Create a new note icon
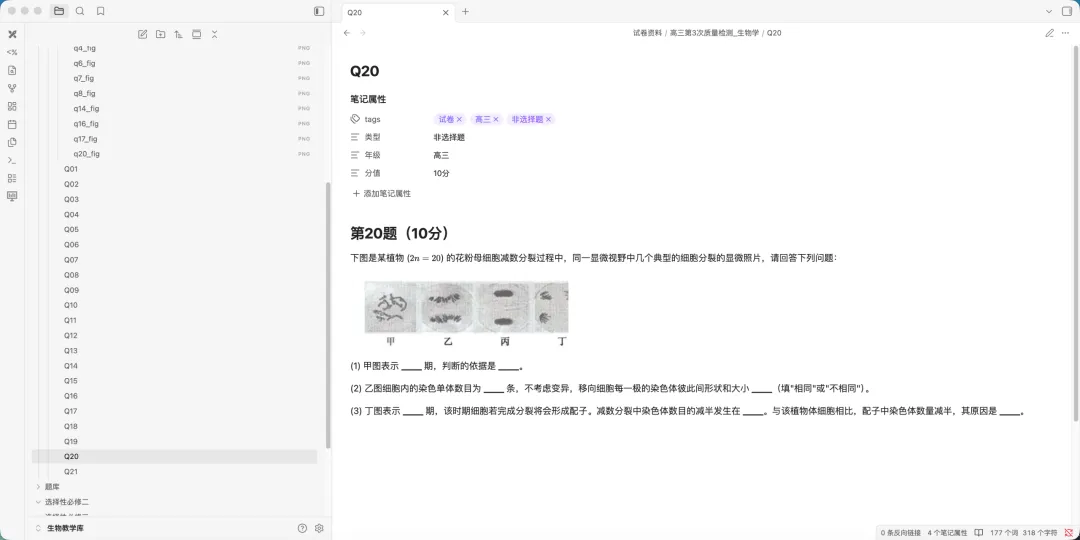This screenshot has height=540, width=1080. click(x=143, y=34)
